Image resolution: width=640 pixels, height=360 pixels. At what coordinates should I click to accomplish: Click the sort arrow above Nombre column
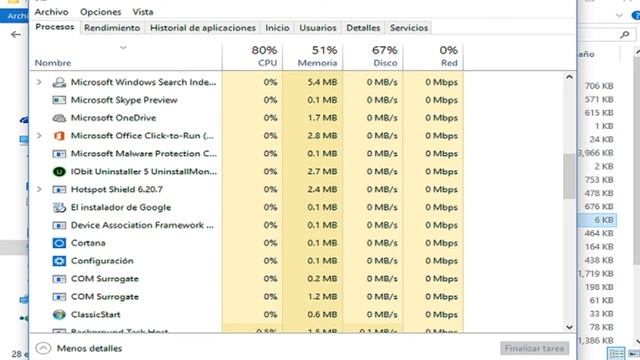click(123, 48)
